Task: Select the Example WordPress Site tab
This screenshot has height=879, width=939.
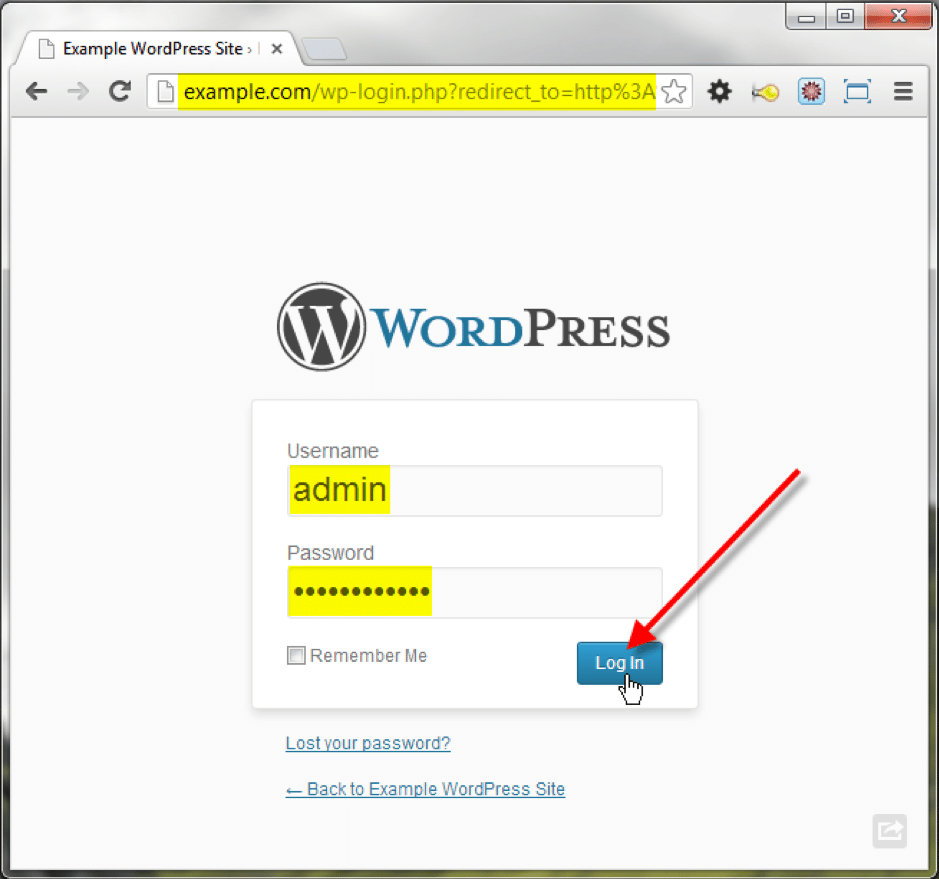Action: pyautogui.click(x=159, y=49)
